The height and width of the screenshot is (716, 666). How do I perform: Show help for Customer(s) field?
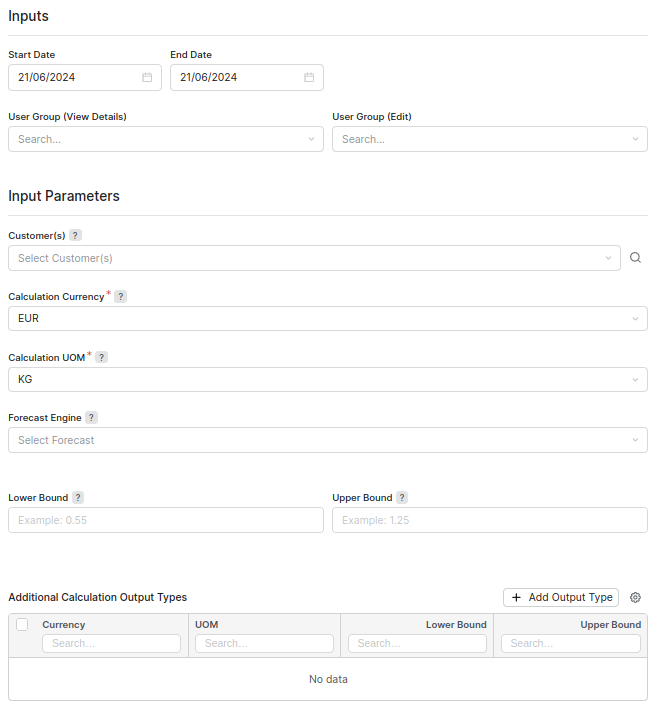pos(76,236)
